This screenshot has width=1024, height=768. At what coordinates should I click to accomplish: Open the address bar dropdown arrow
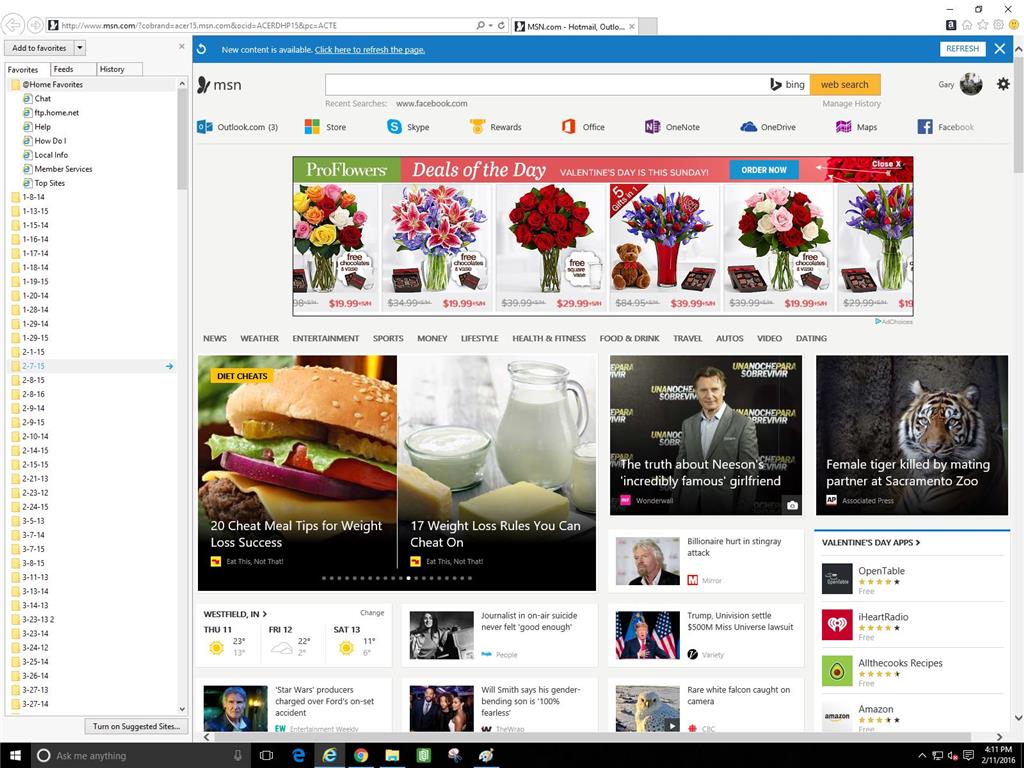pos(490,25)
